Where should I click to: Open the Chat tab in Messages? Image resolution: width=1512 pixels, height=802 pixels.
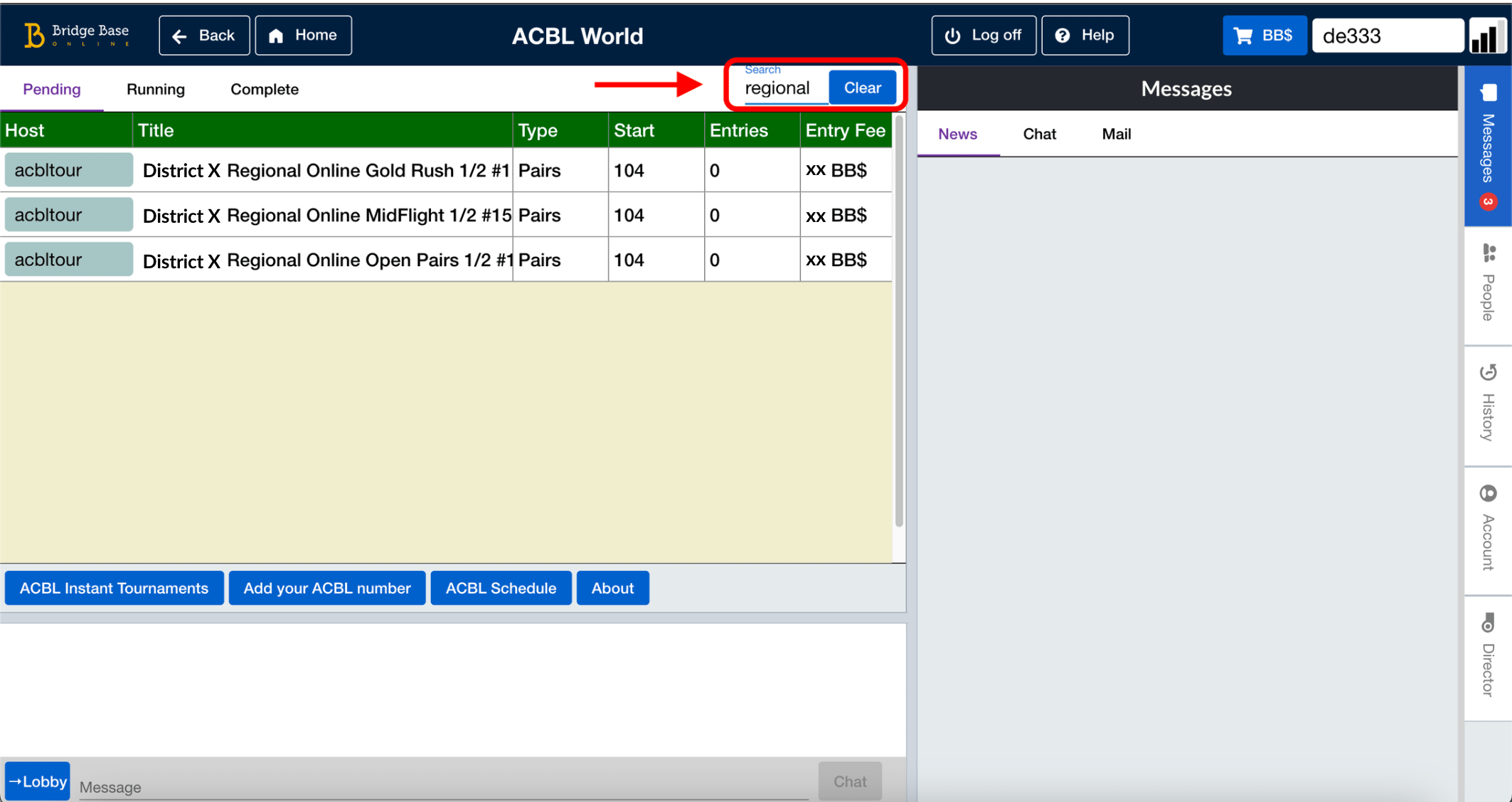1038,134
